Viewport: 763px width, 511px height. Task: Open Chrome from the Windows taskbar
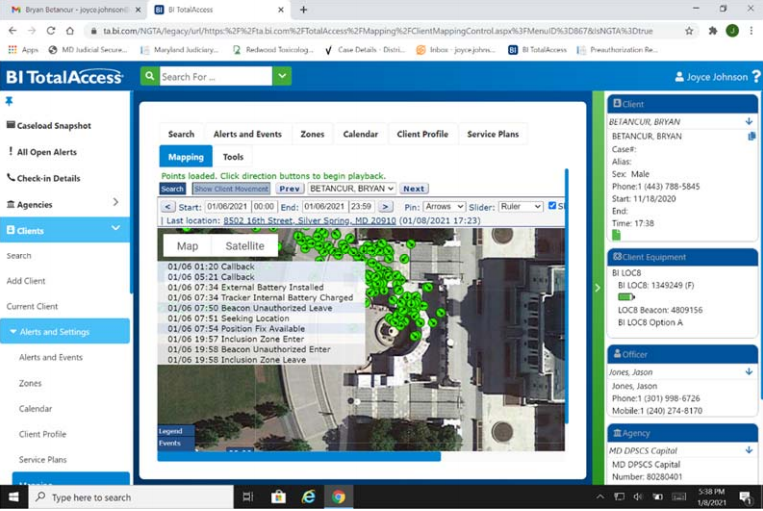click(338, 497)
